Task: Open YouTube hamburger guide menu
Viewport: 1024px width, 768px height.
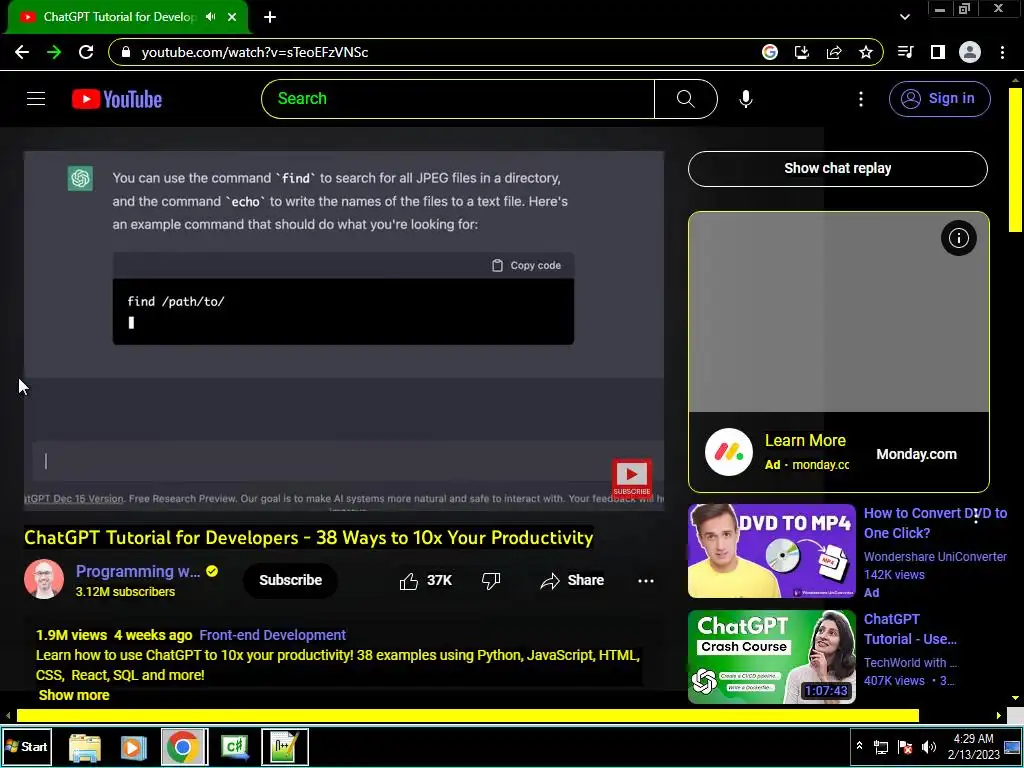Action: point(36,99)
